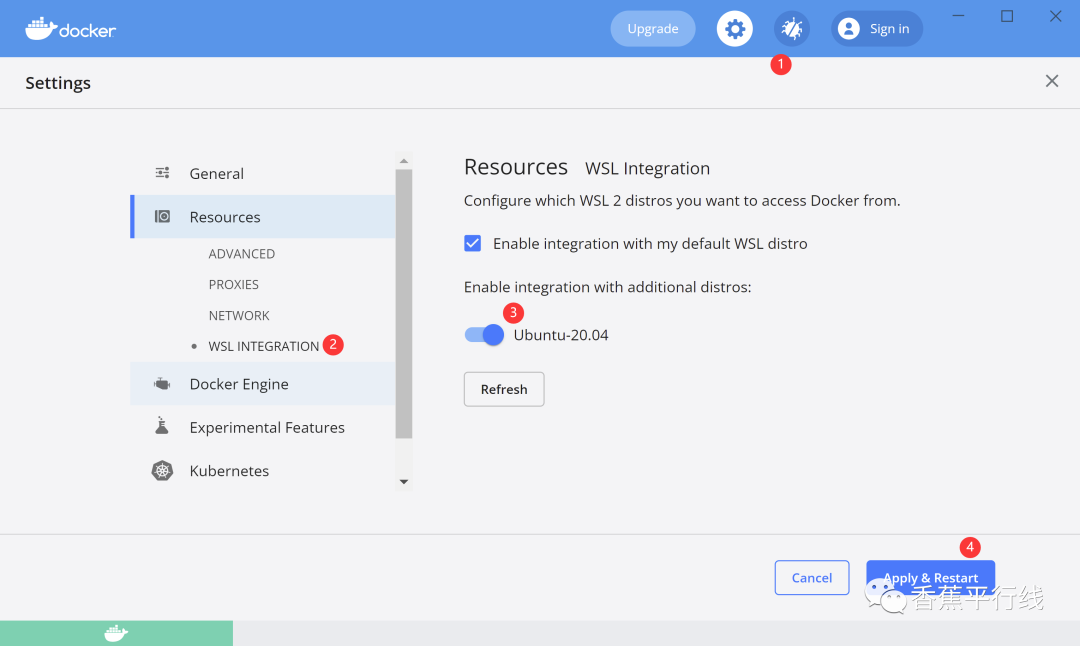1080x646 pixels.
Task: Open the Advanced resources section
Action: pos(241,253)
